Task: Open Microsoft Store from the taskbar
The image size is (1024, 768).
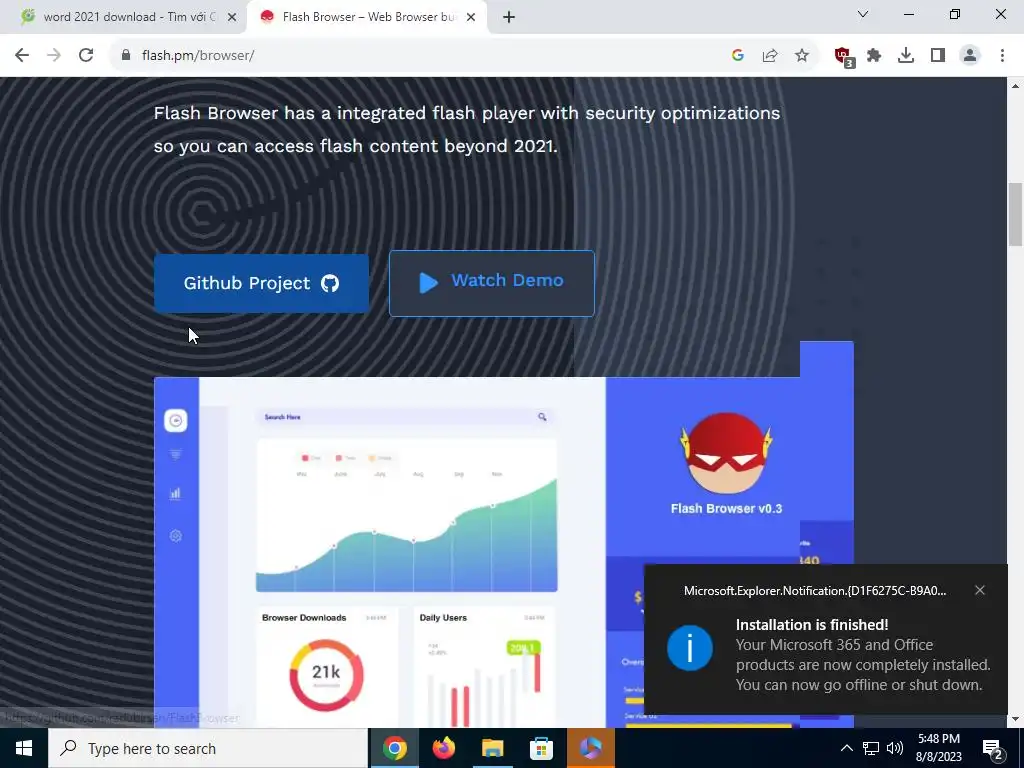Action: 541,748
